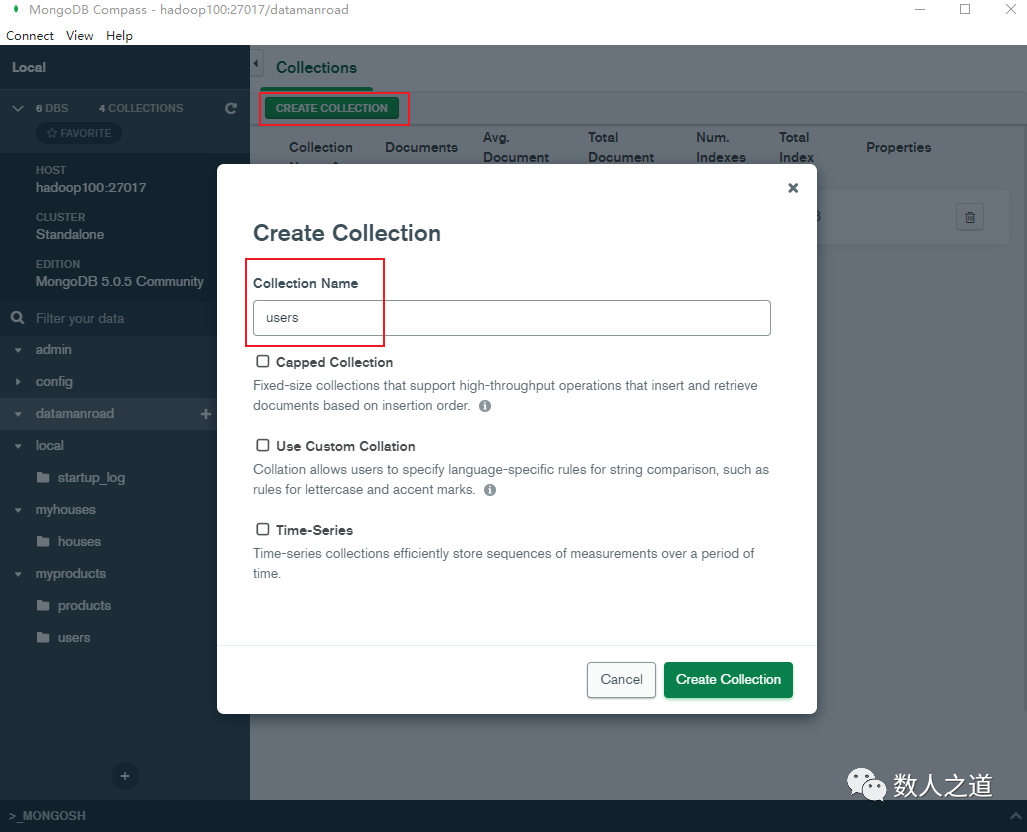This screenshot has height=832, width=1027.
Task: Check Use Custom Collation option
Action: click(x=263, y=445)
